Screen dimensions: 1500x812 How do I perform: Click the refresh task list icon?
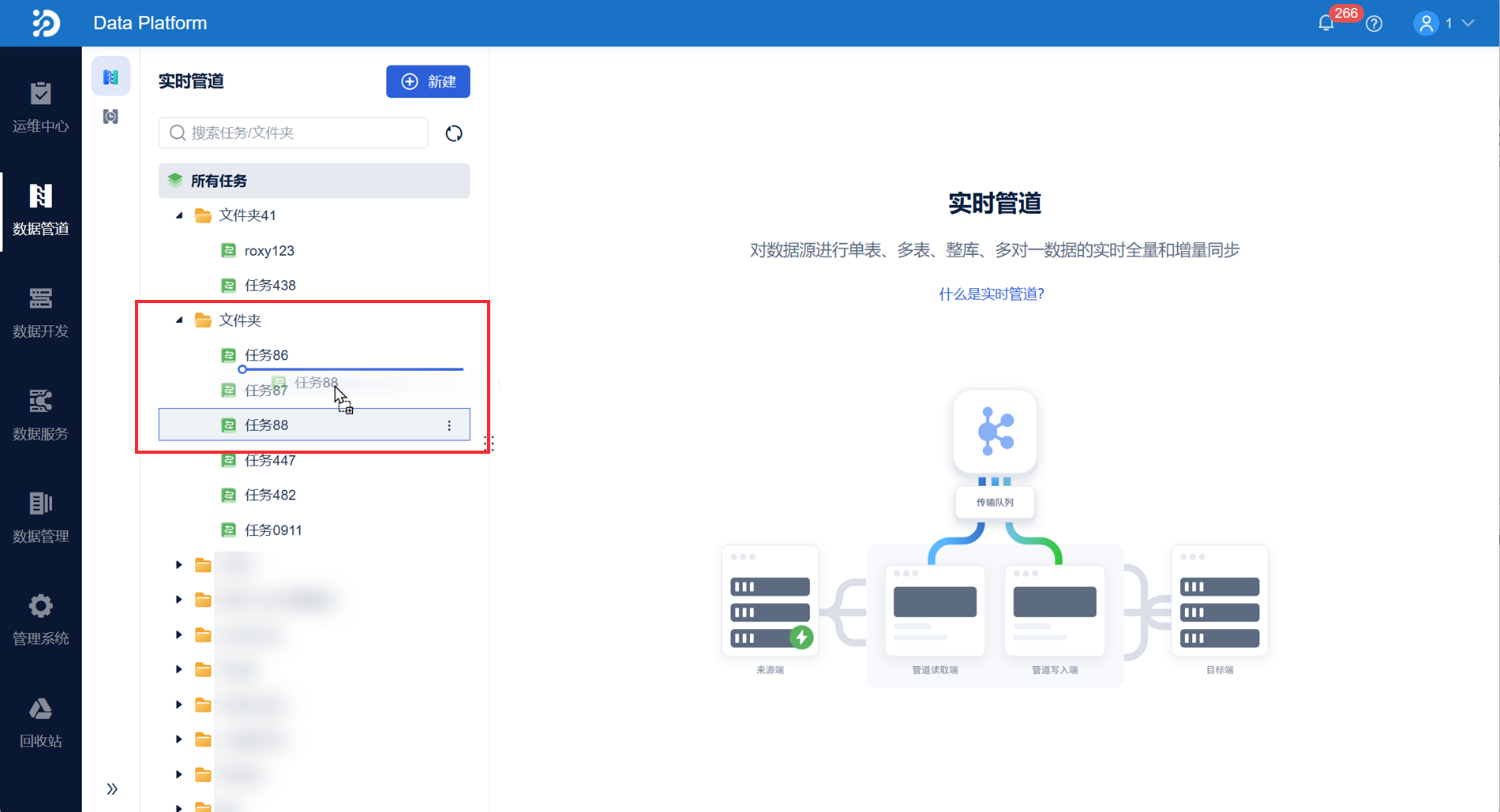(453, 133)
